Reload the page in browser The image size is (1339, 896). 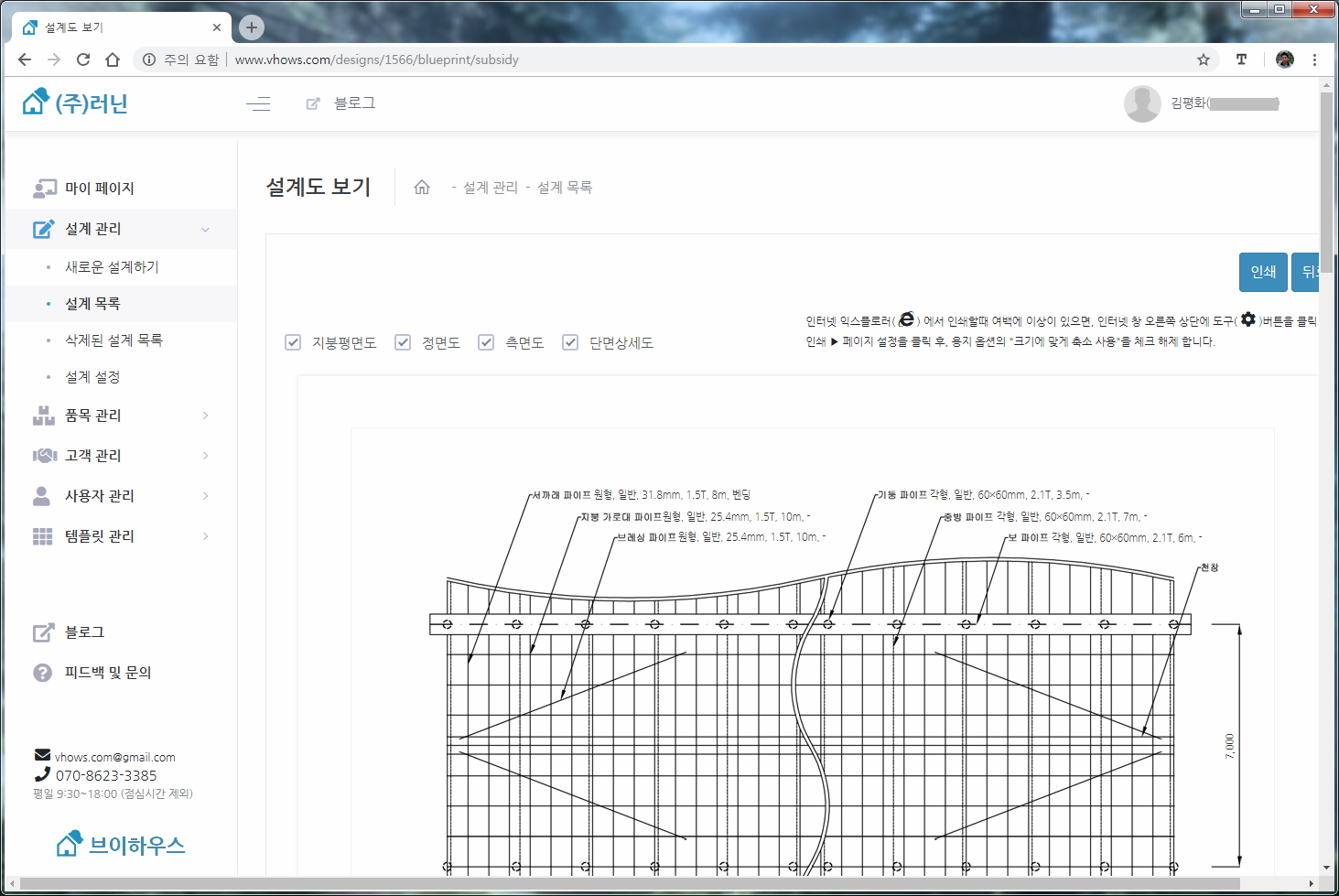tap(83, 59)
